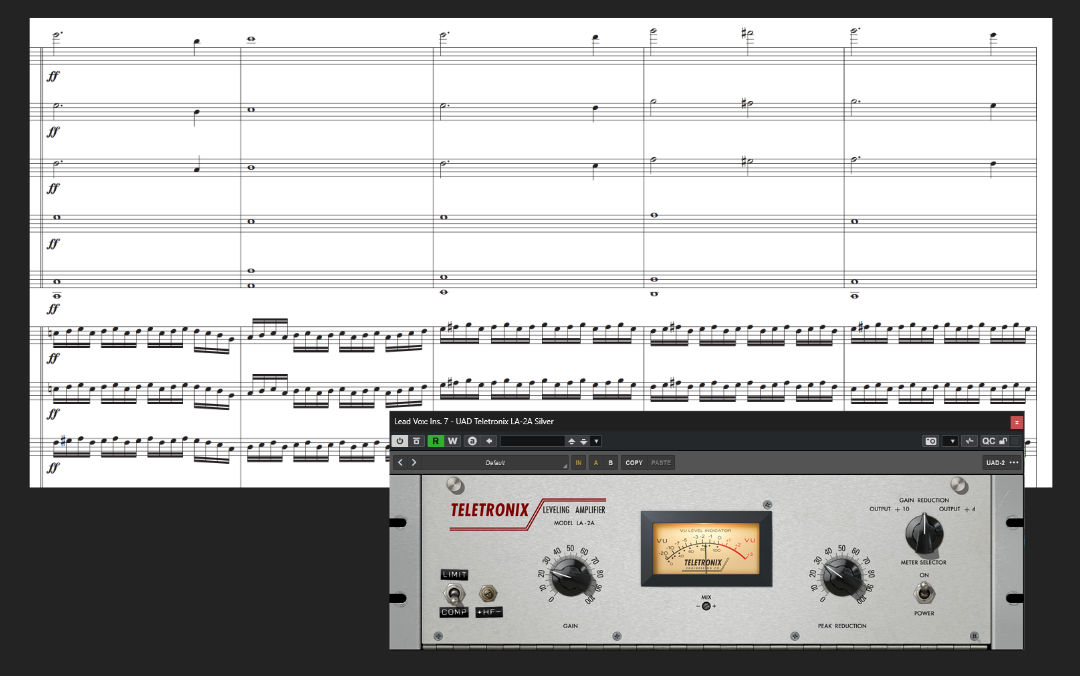1080x676 pixels.
Task: Click the copy-settings arrow icon next to compare
Action: tap(489, 441)
